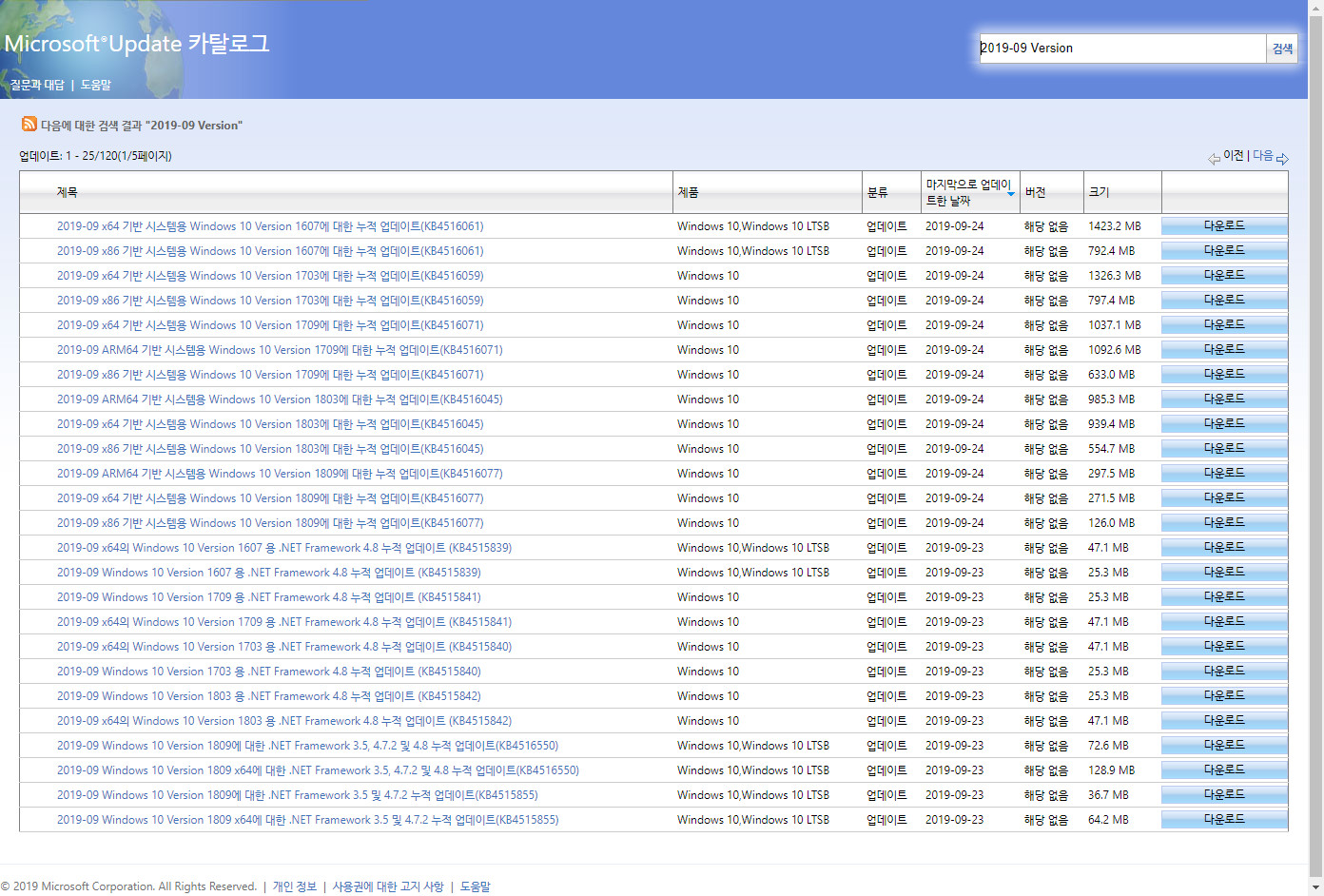Open x86 Version 1809 KB4516077 update link
This screenshot has height=896, width=1324.
[x=270, y=523]
